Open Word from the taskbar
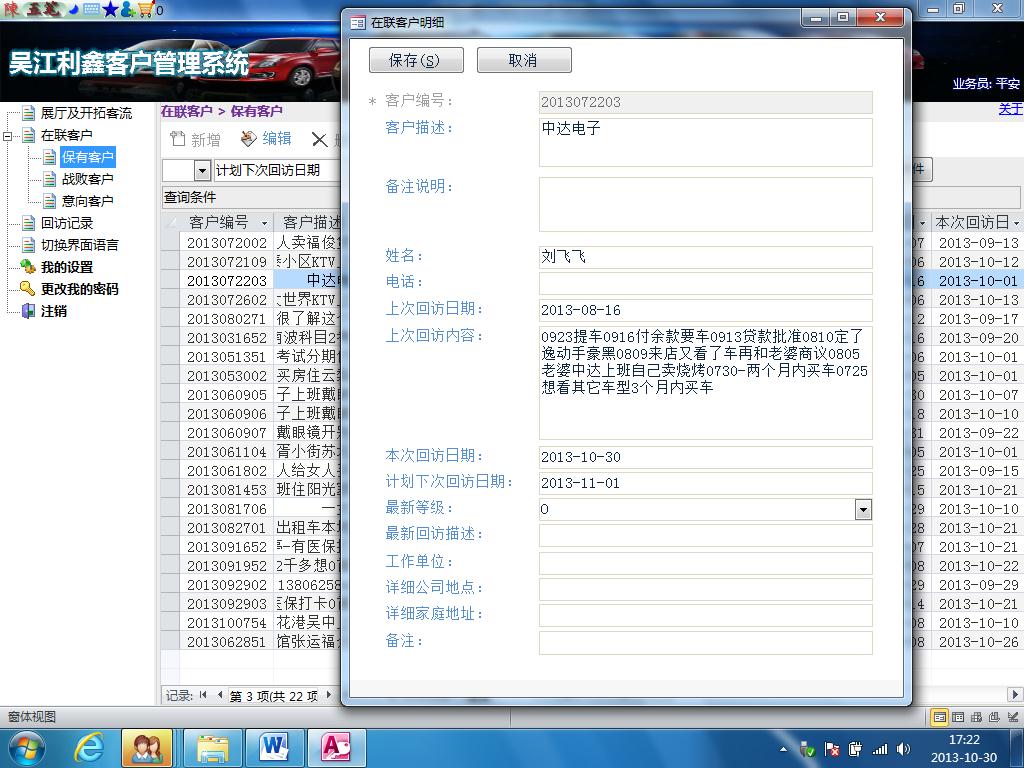Viewport: 1024px width, 768px height. click(274, 748)
